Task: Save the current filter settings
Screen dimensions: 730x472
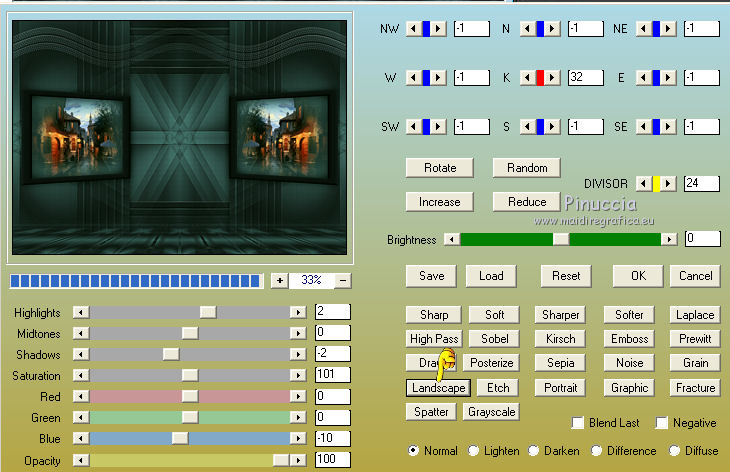Action: (432, 276)
